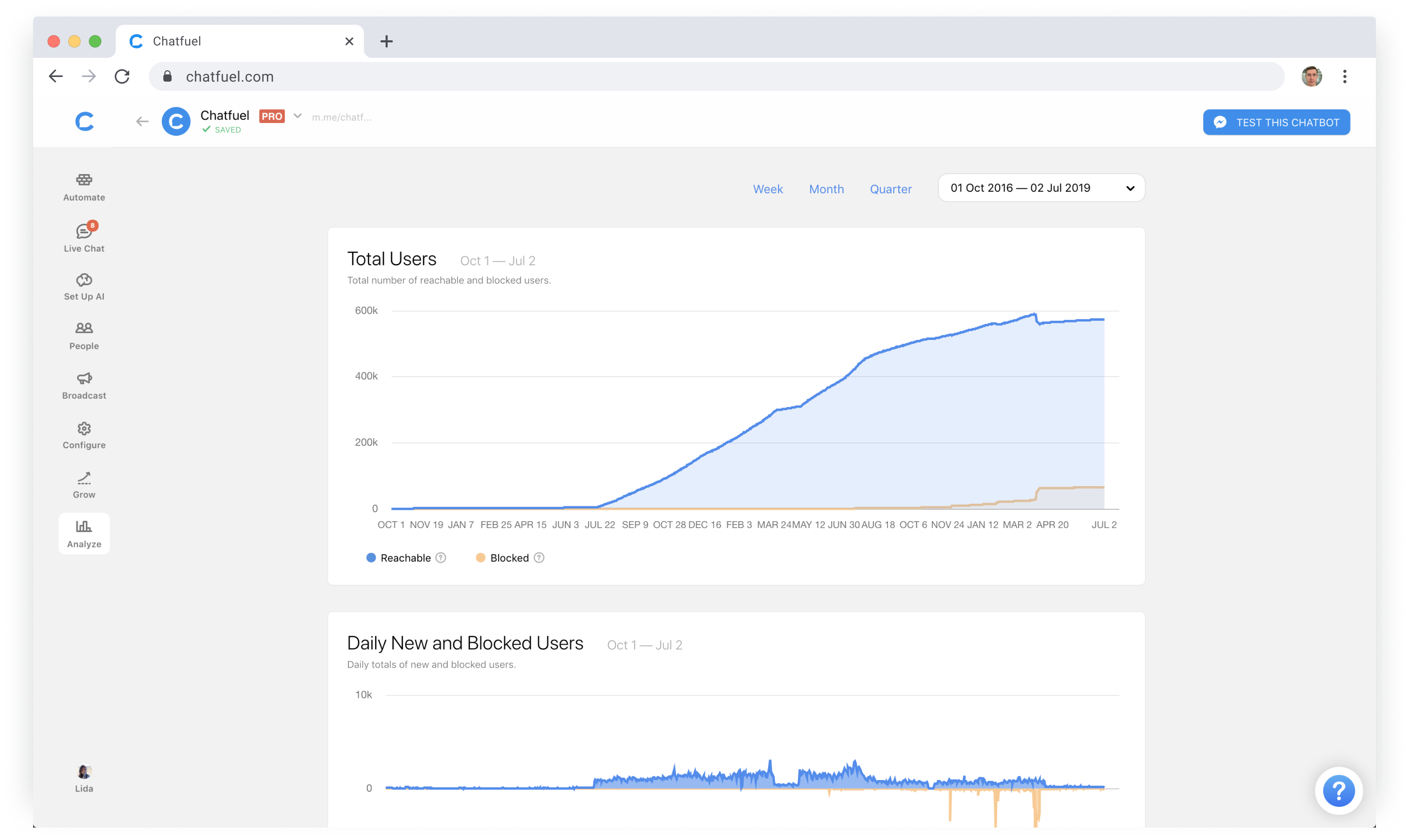Click the blue help question mark button
The width and height of the screenshot is (1409, 840).
(1338, 791)
